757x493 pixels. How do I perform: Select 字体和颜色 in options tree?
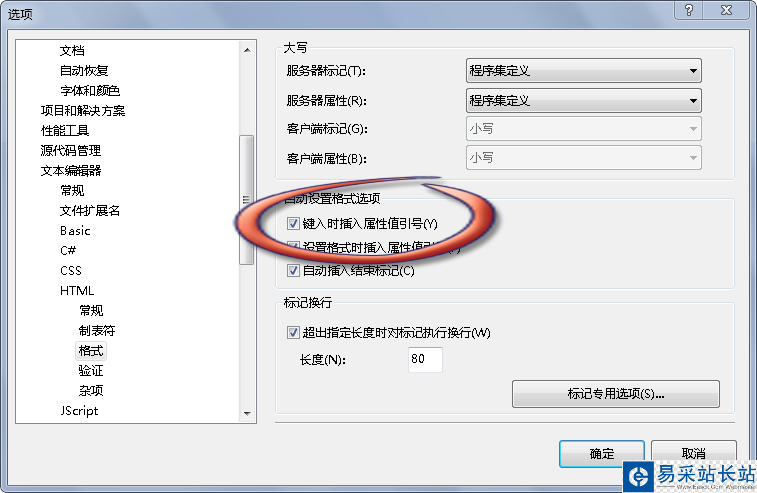pyautogui.click(x=90, y=90)
